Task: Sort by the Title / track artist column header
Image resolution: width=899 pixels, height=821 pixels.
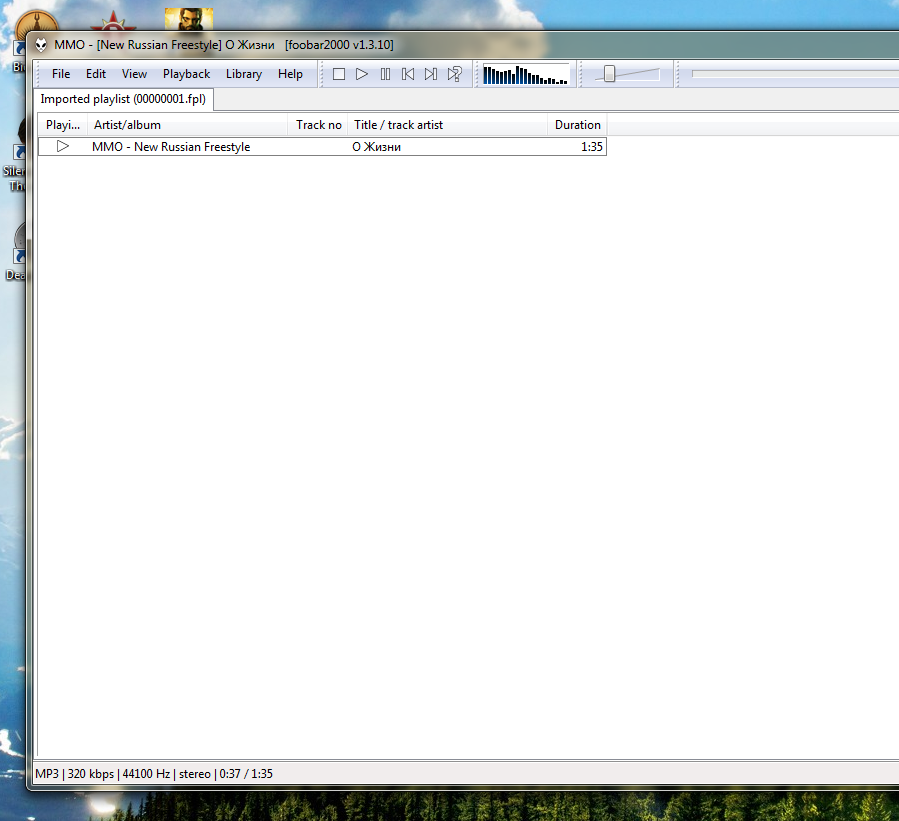Action: 448,125
